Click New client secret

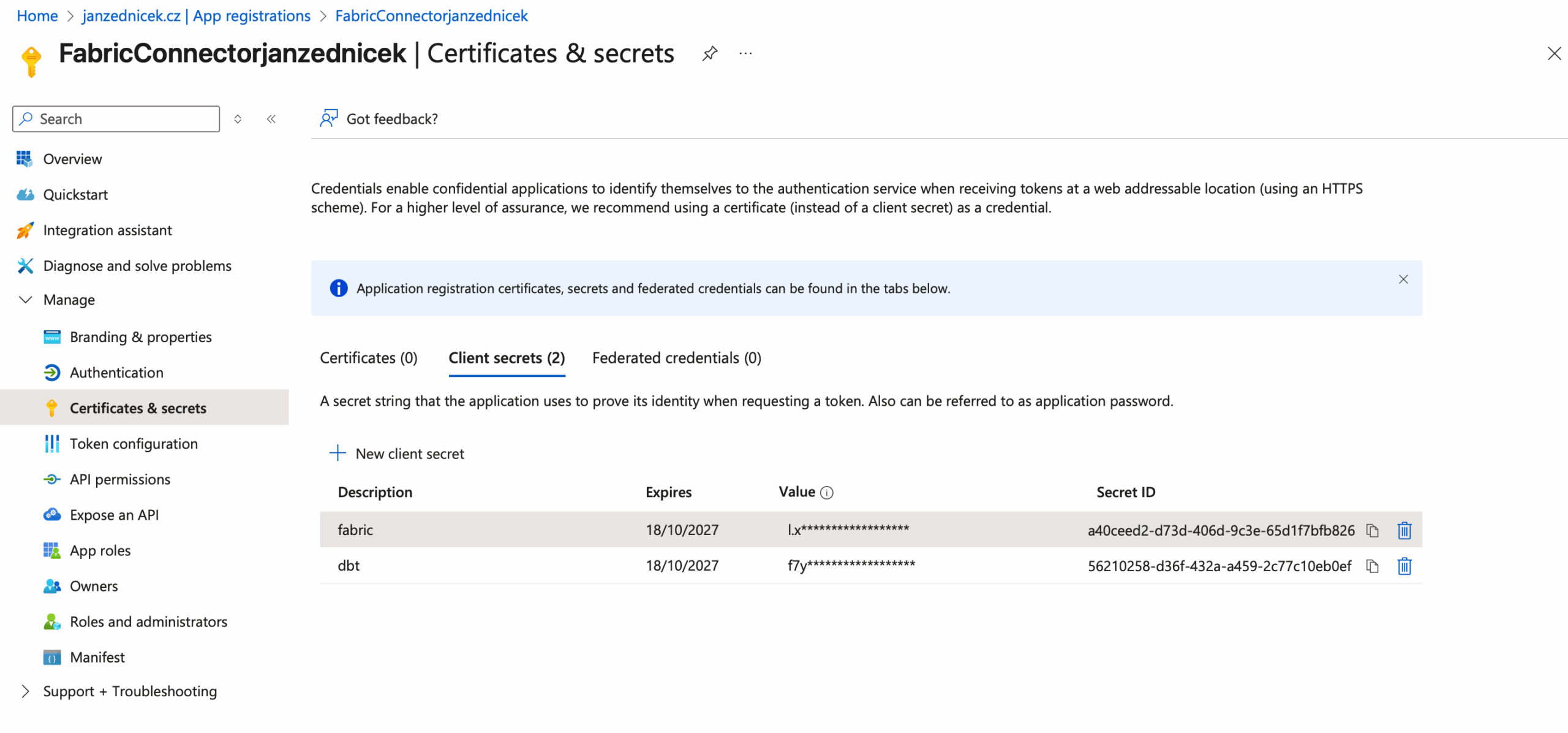click(397, 454)
